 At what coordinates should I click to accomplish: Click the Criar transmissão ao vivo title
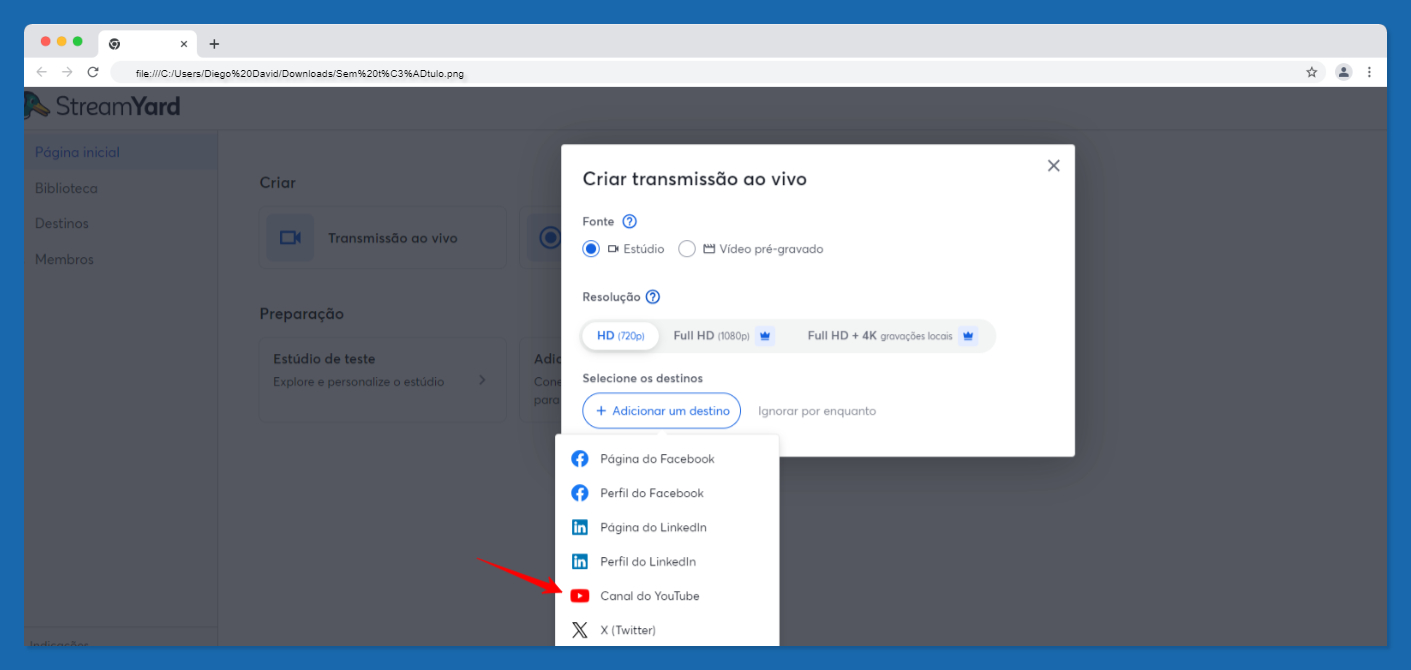point(695,180)
